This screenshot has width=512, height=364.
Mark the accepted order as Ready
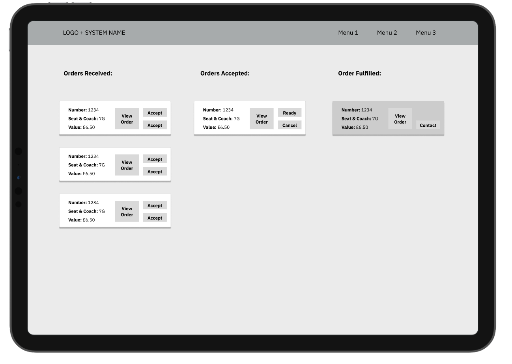pyautogui.click(x=289, y=113)
